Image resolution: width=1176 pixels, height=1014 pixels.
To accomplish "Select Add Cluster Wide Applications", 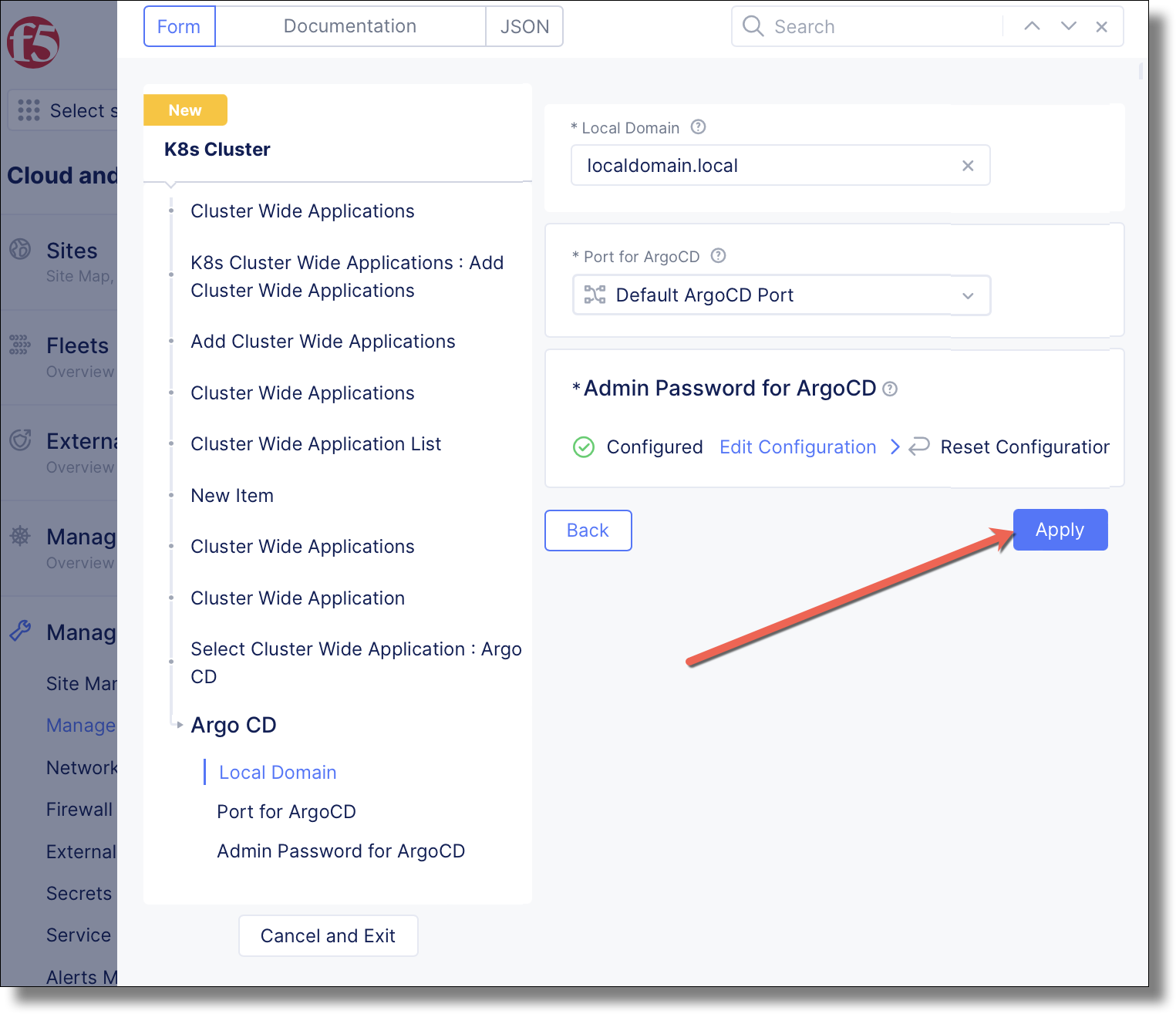I will click(323, 342).
